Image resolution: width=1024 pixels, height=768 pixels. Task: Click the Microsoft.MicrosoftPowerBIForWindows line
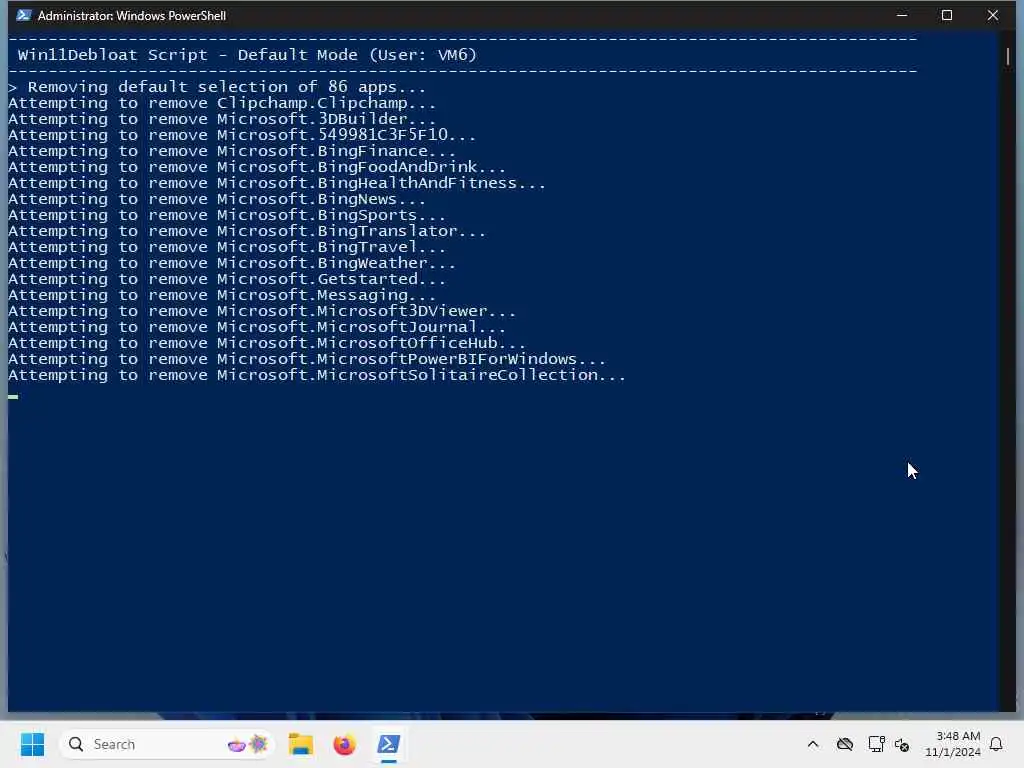(x=307, y=359)
